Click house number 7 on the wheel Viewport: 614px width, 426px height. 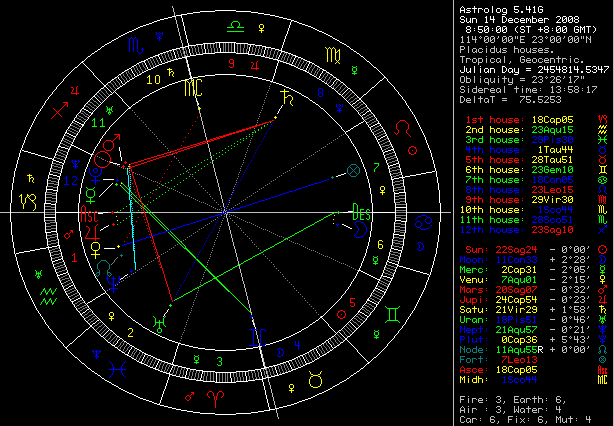pyautogui.click(x=376, y=166)
